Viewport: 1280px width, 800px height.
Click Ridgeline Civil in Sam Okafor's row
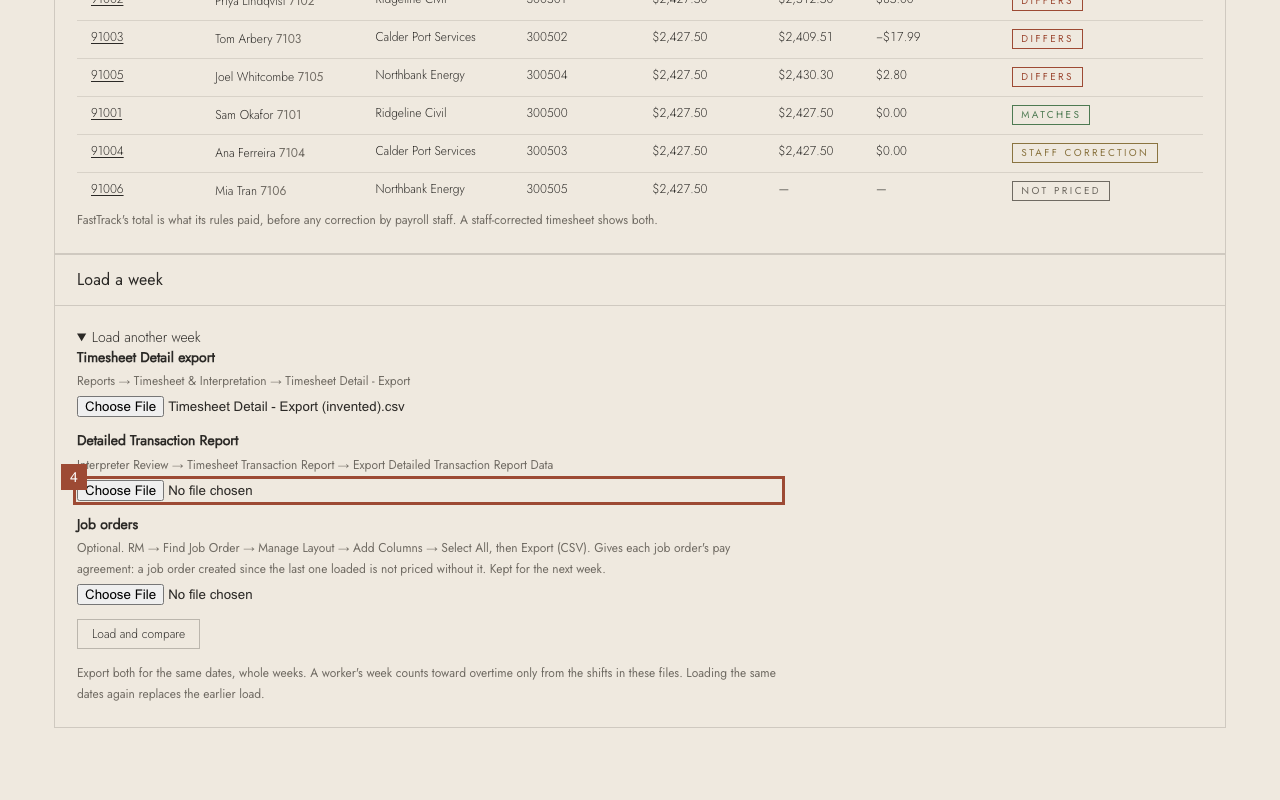click(411, 113)
